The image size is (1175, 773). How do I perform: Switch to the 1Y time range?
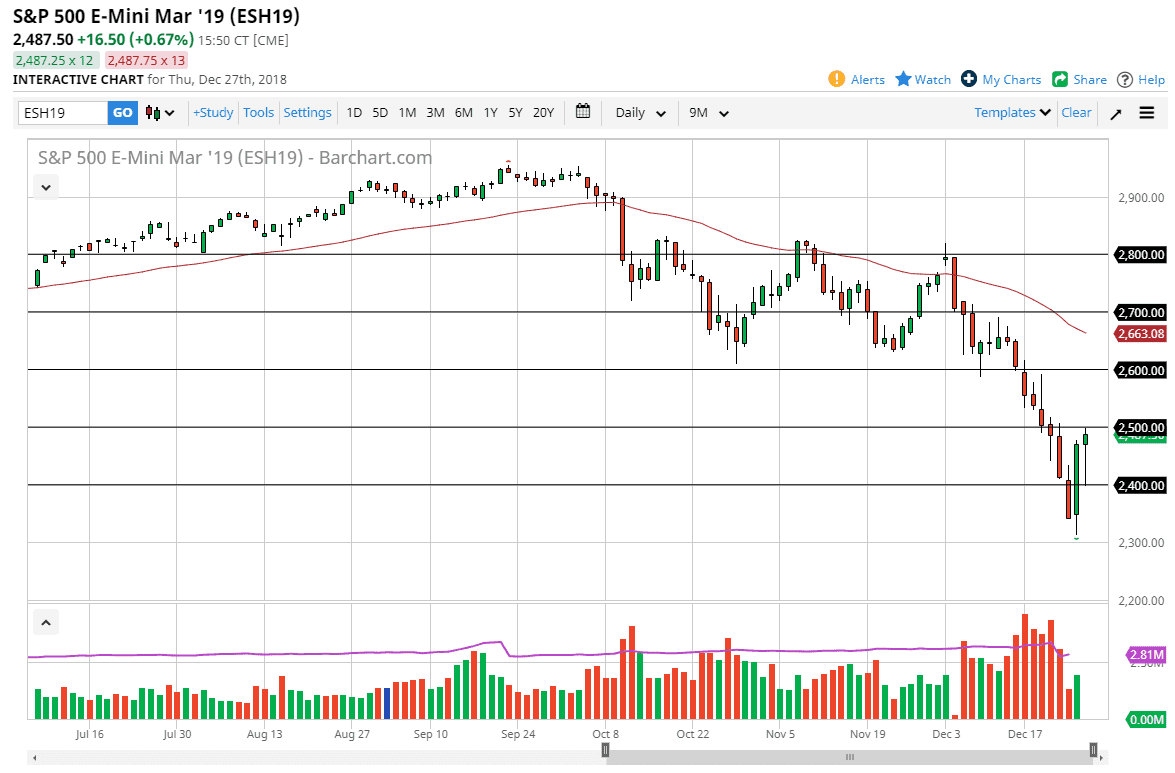(x=490, y=113)
